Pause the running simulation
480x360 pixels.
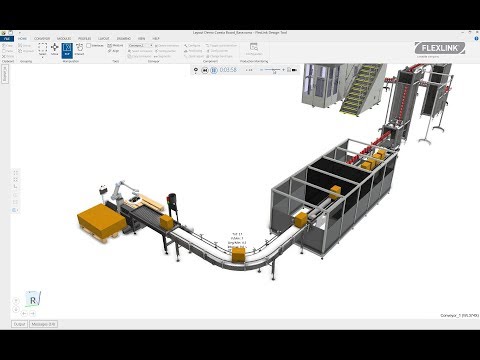214,70
